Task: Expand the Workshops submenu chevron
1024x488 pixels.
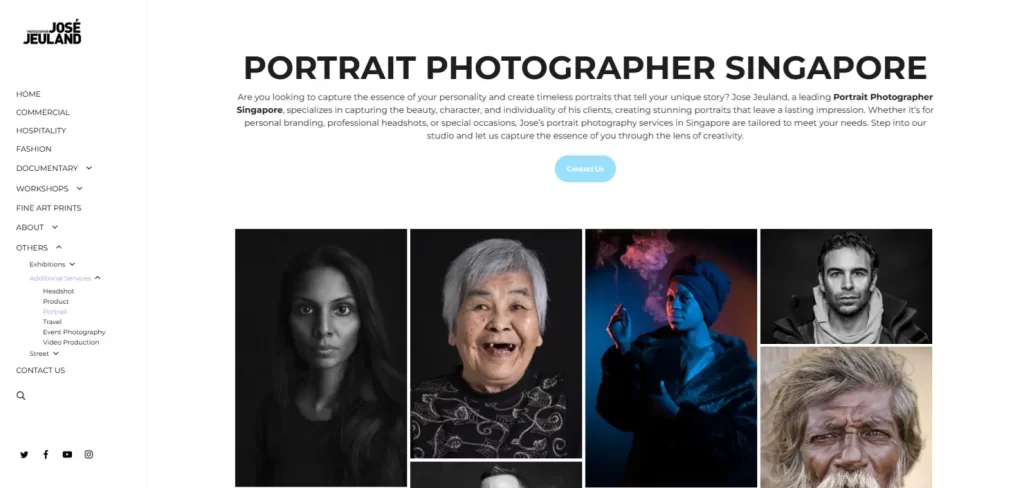Action: 79,188
